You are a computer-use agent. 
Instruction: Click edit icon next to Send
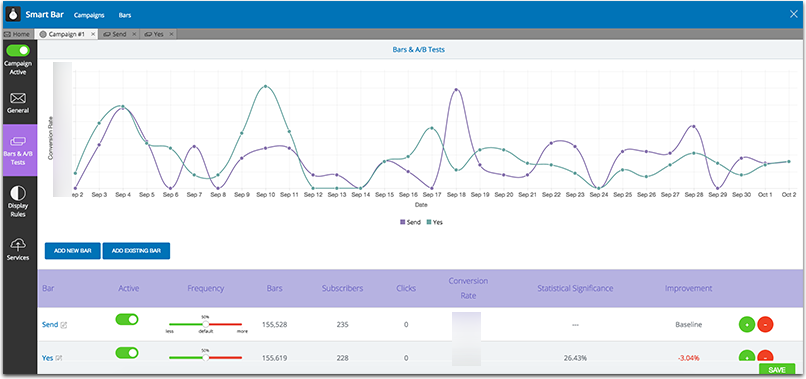(x=64, y=325)
